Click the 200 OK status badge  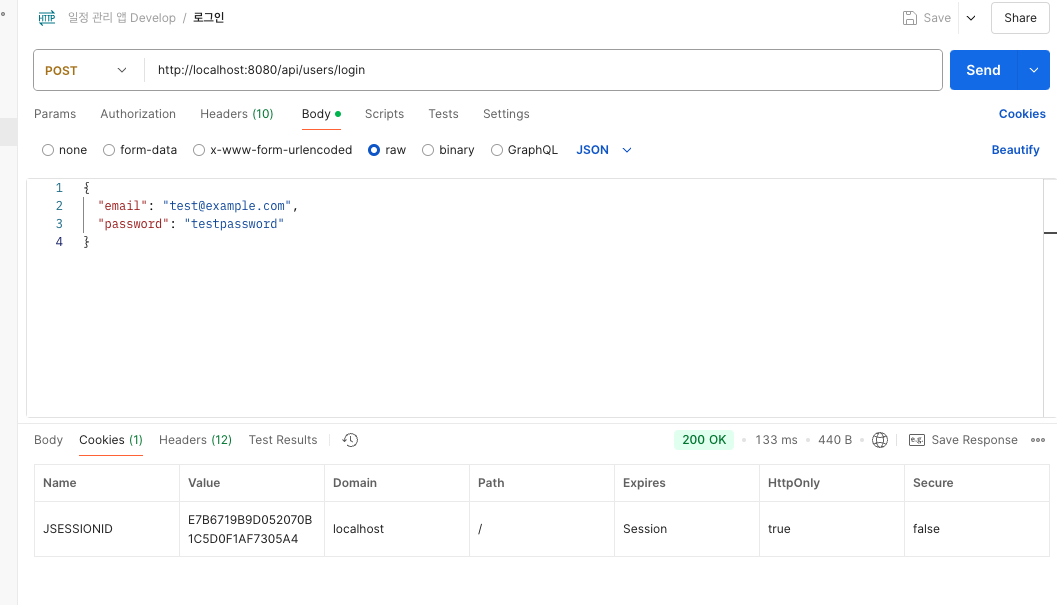point(704,440)
